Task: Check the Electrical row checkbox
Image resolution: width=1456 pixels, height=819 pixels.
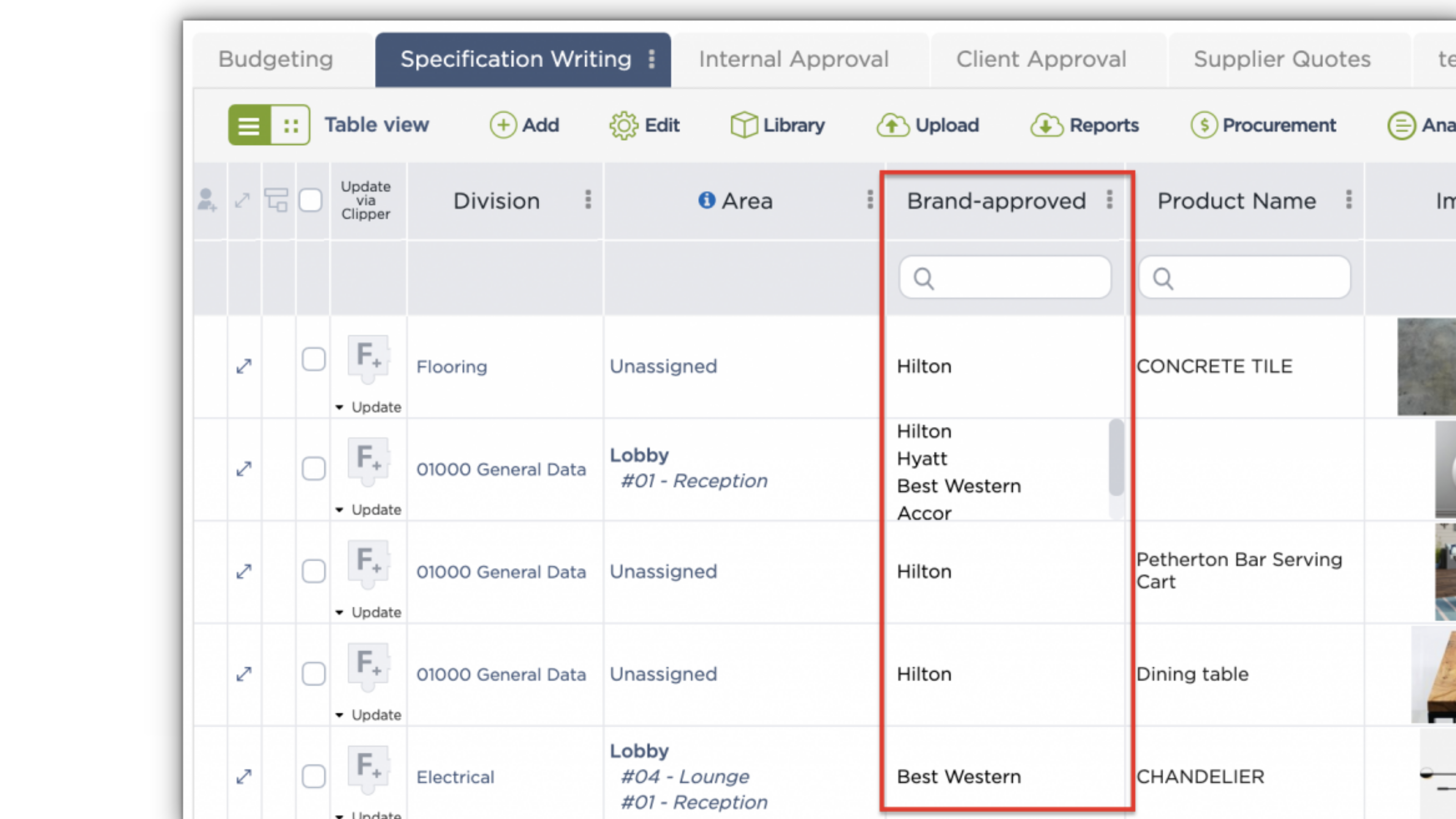Action: click(314, 776)
